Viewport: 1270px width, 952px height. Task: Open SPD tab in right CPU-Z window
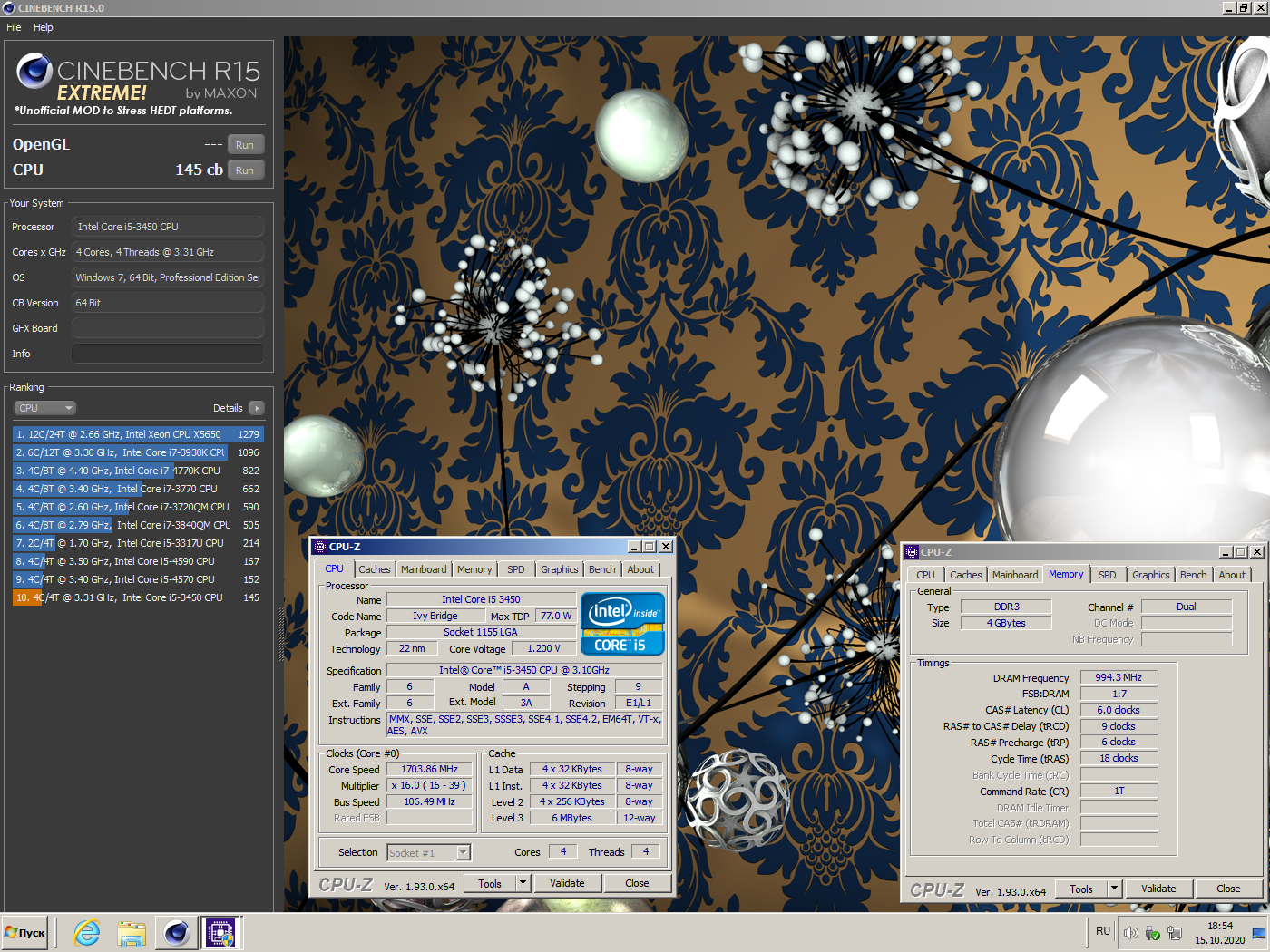click(1108, 575)
